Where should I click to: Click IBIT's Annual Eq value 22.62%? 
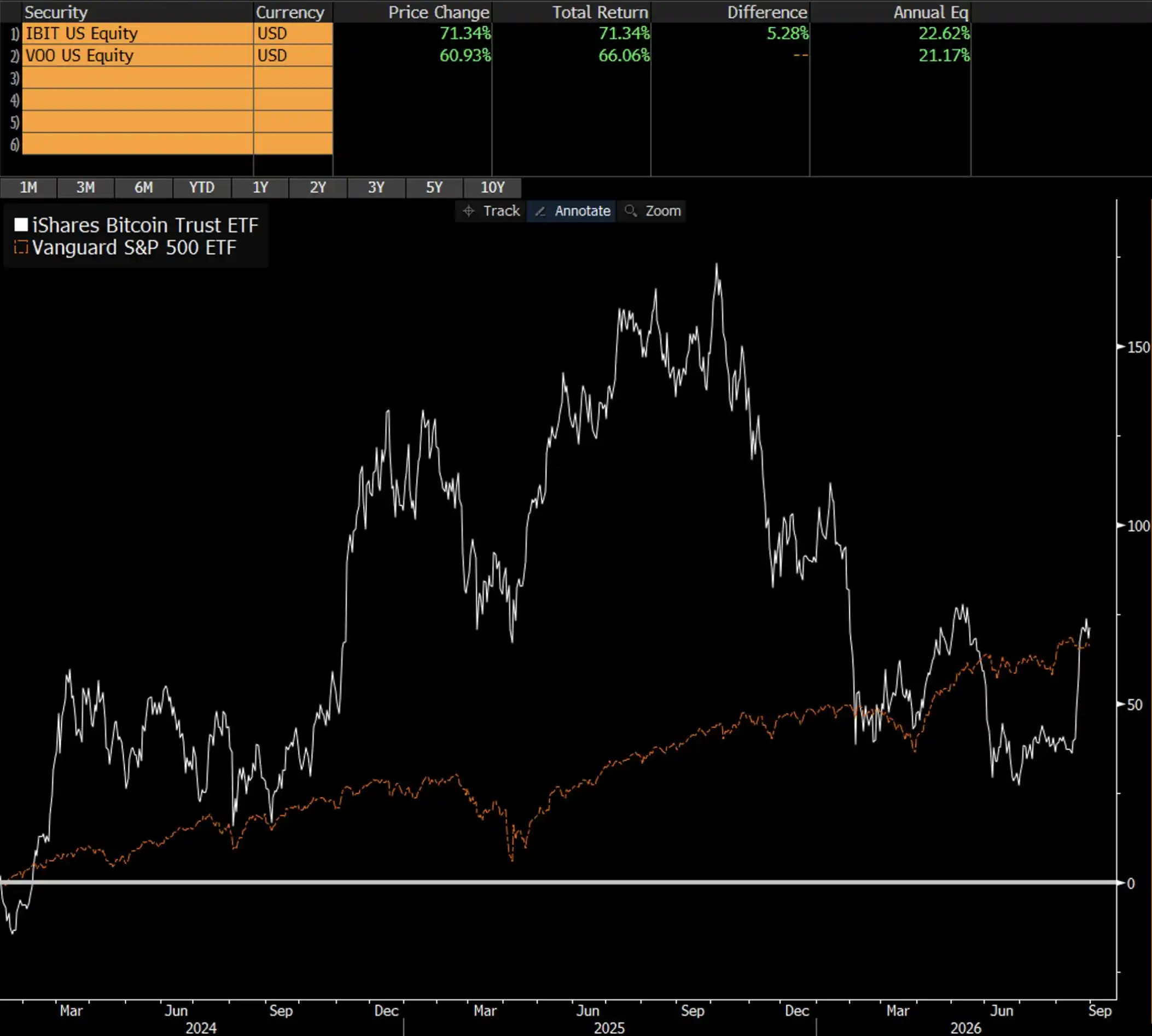pos(944,33)
